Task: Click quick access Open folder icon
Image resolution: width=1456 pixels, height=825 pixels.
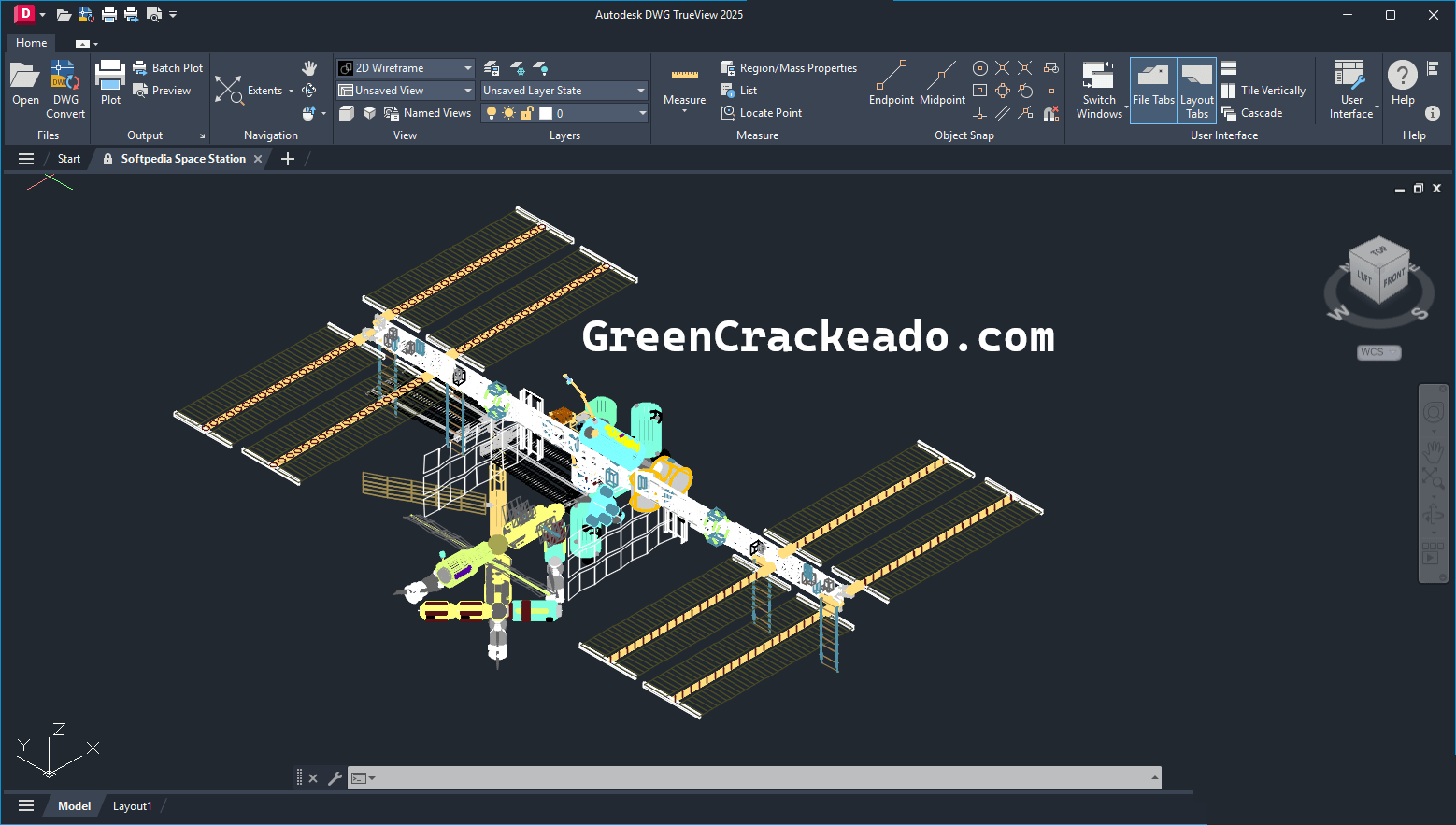Action: (64, 15)
